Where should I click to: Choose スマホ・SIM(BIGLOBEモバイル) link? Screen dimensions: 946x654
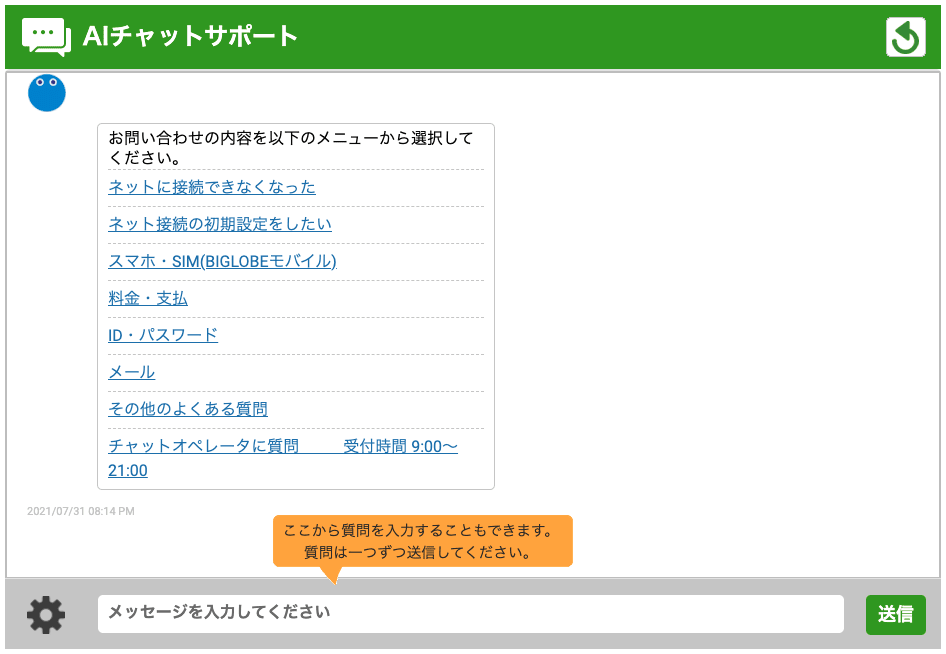(x=222, y=261)
